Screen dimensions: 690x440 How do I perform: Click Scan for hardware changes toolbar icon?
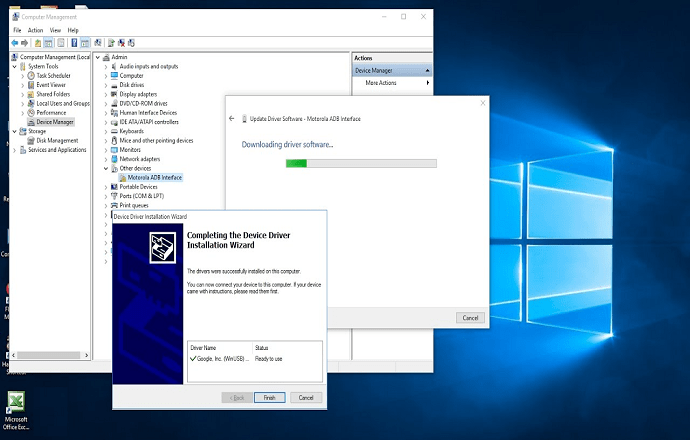point(98,43)
